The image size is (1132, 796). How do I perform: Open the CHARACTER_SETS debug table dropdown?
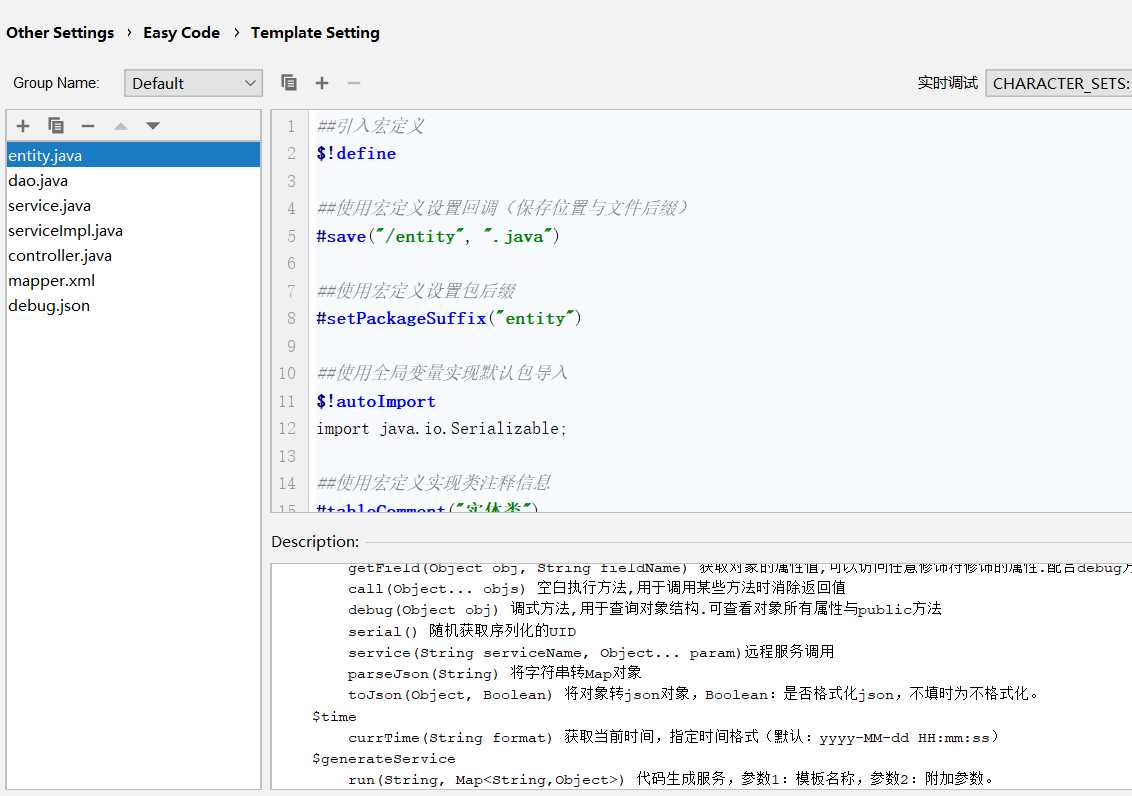click(1058, 83)
